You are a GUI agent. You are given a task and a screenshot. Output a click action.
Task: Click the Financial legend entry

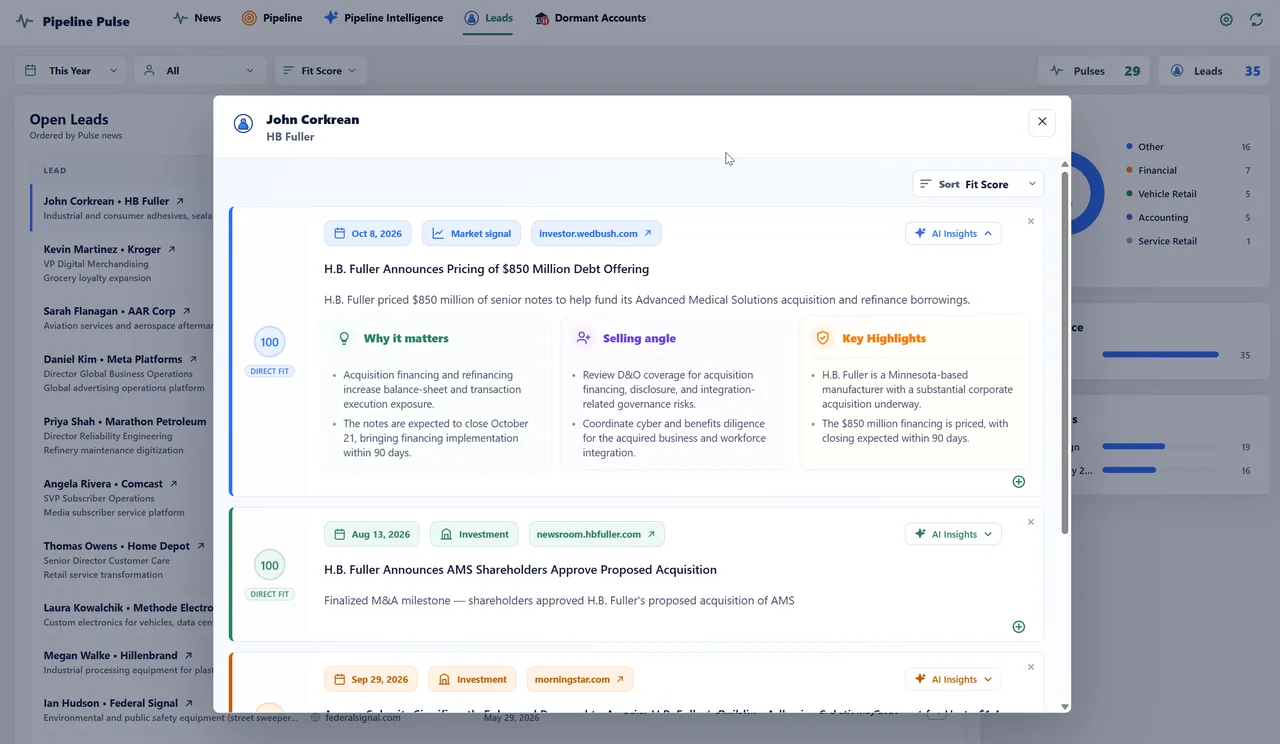1188,170
